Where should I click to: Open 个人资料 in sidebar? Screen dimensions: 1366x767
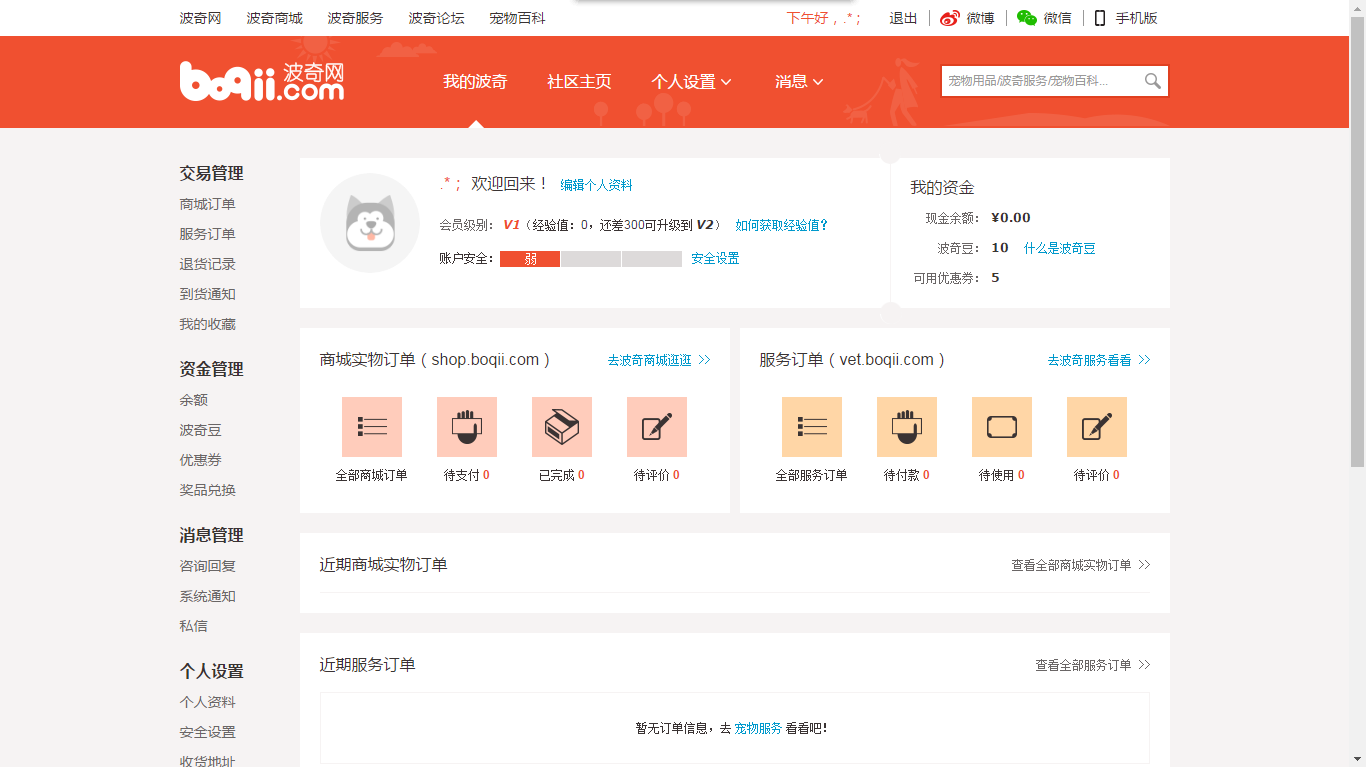[208, 702]
